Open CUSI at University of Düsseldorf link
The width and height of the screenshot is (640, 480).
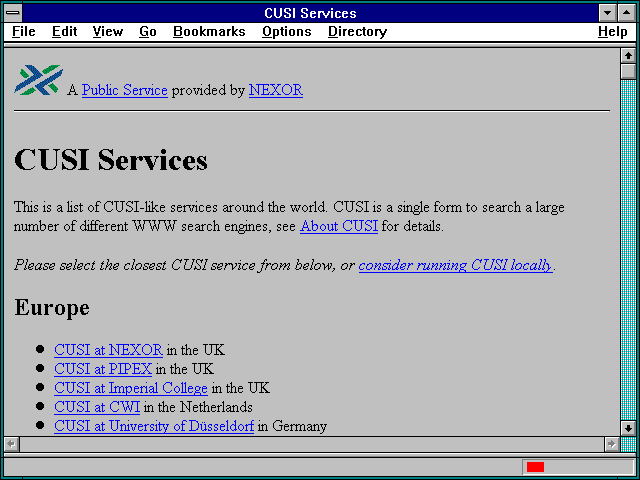[154, 426]
